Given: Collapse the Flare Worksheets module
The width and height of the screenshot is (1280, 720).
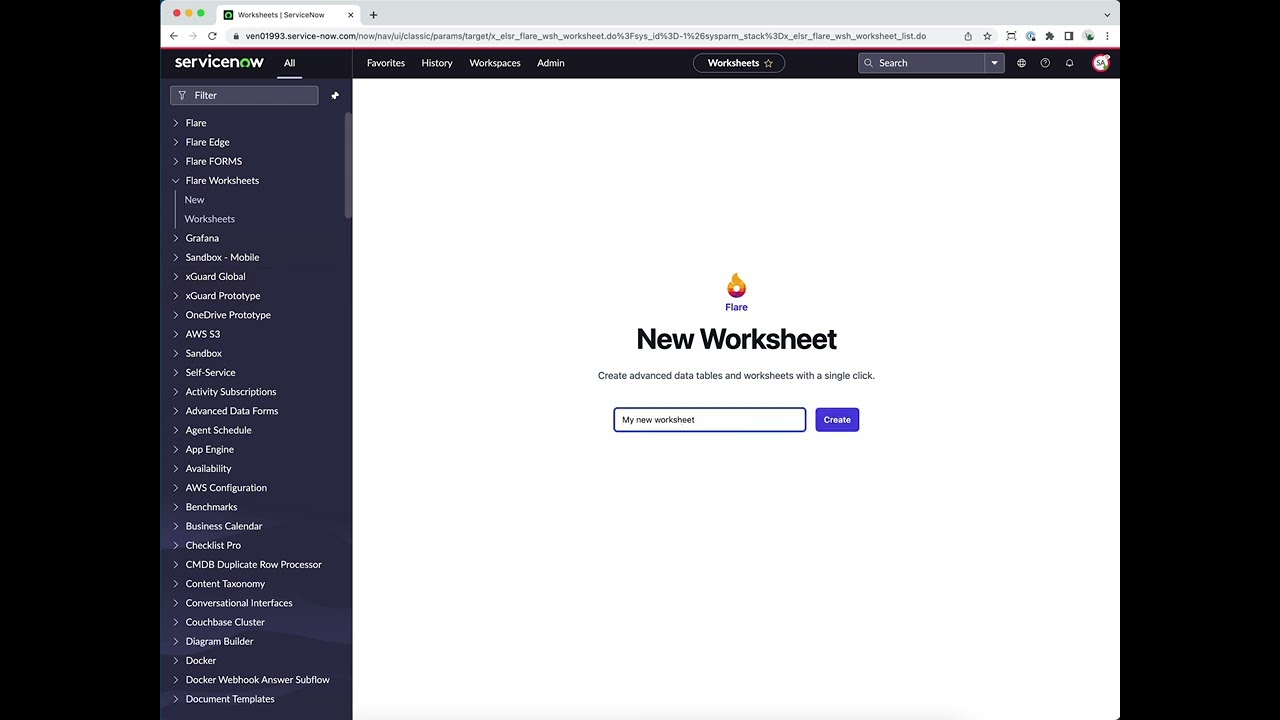Looking at the screenshot, I should tap(176, 181).
